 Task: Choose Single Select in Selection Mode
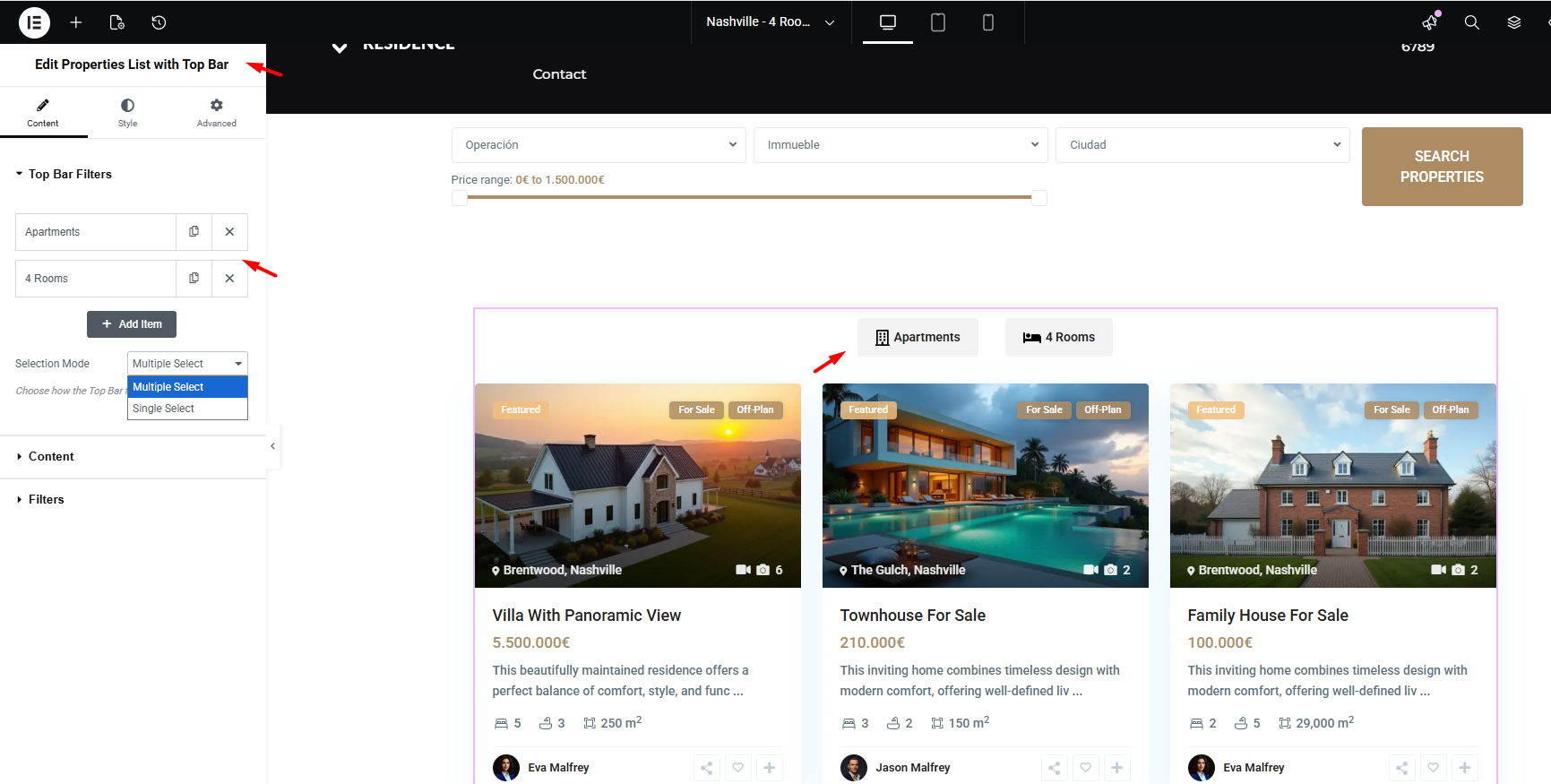tap(164, 409)
